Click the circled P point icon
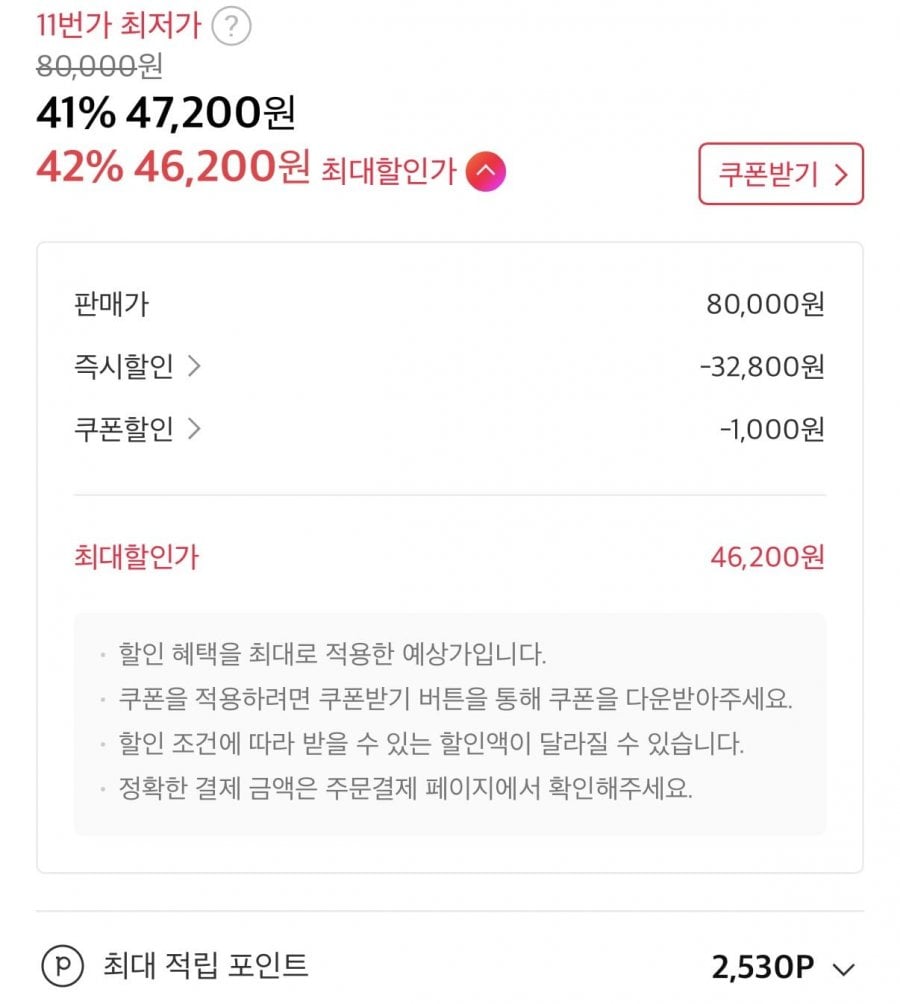Image resolution: width=900 pixels, height=1004 pixels. pyautogui.click(x=61, y=967)
